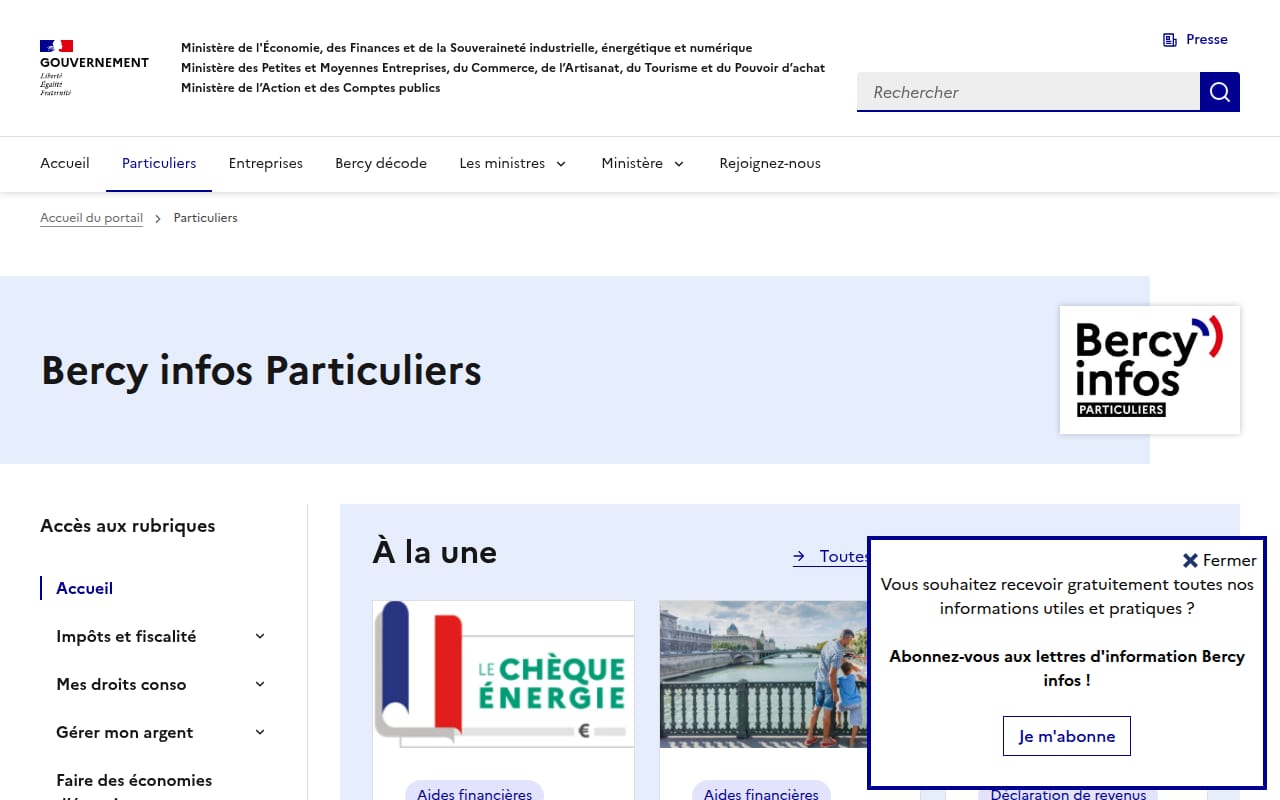Click the Presse newspaper icon
Screen dimensions: 1280x800
(x=1170, y=40)
